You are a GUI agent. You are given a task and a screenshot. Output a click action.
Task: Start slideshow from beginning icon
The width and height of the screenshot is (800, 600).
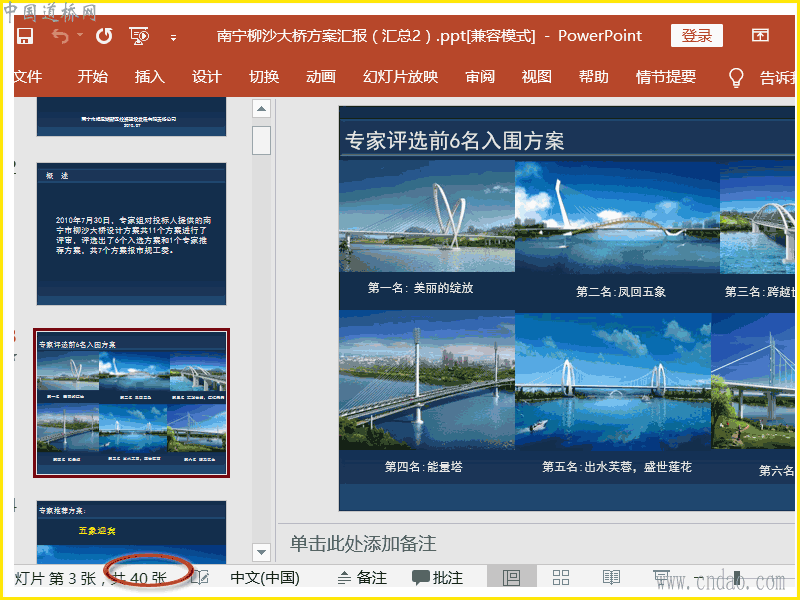[x=139, y=36]
